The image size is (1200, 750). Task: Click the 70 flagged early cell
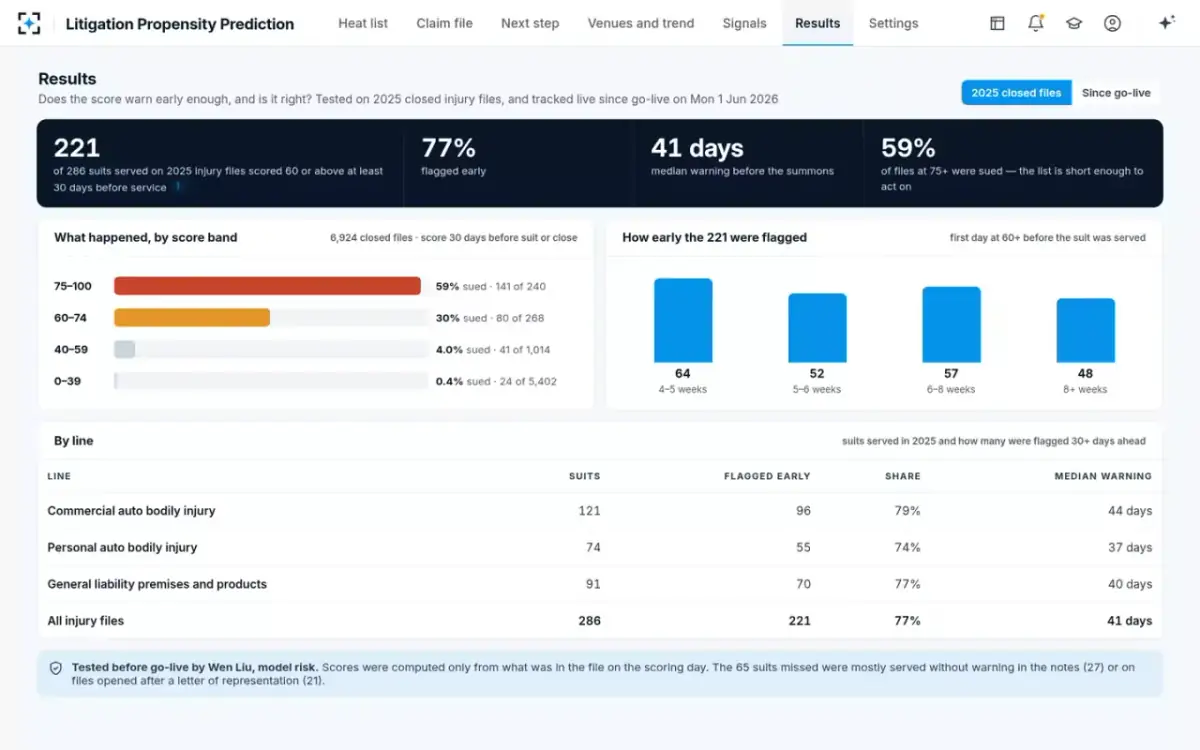click(x=803, y=584)
